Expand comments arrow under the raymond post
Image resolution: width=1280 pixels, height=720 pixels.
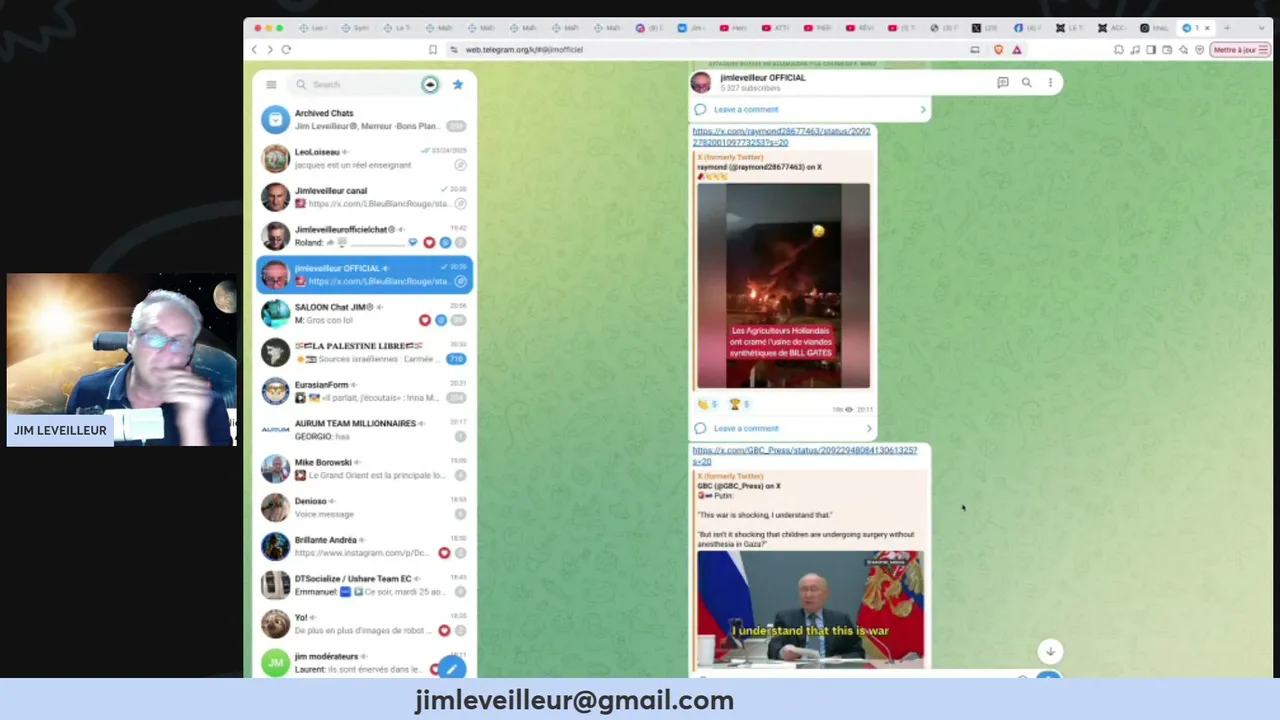pyautogui.click(x=868, y=429)
